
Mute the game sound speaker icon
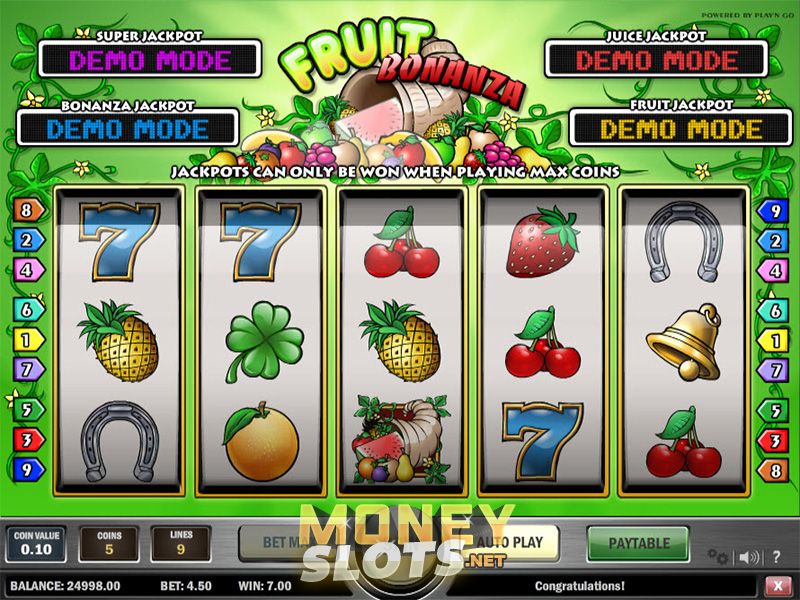coord(748,557)
